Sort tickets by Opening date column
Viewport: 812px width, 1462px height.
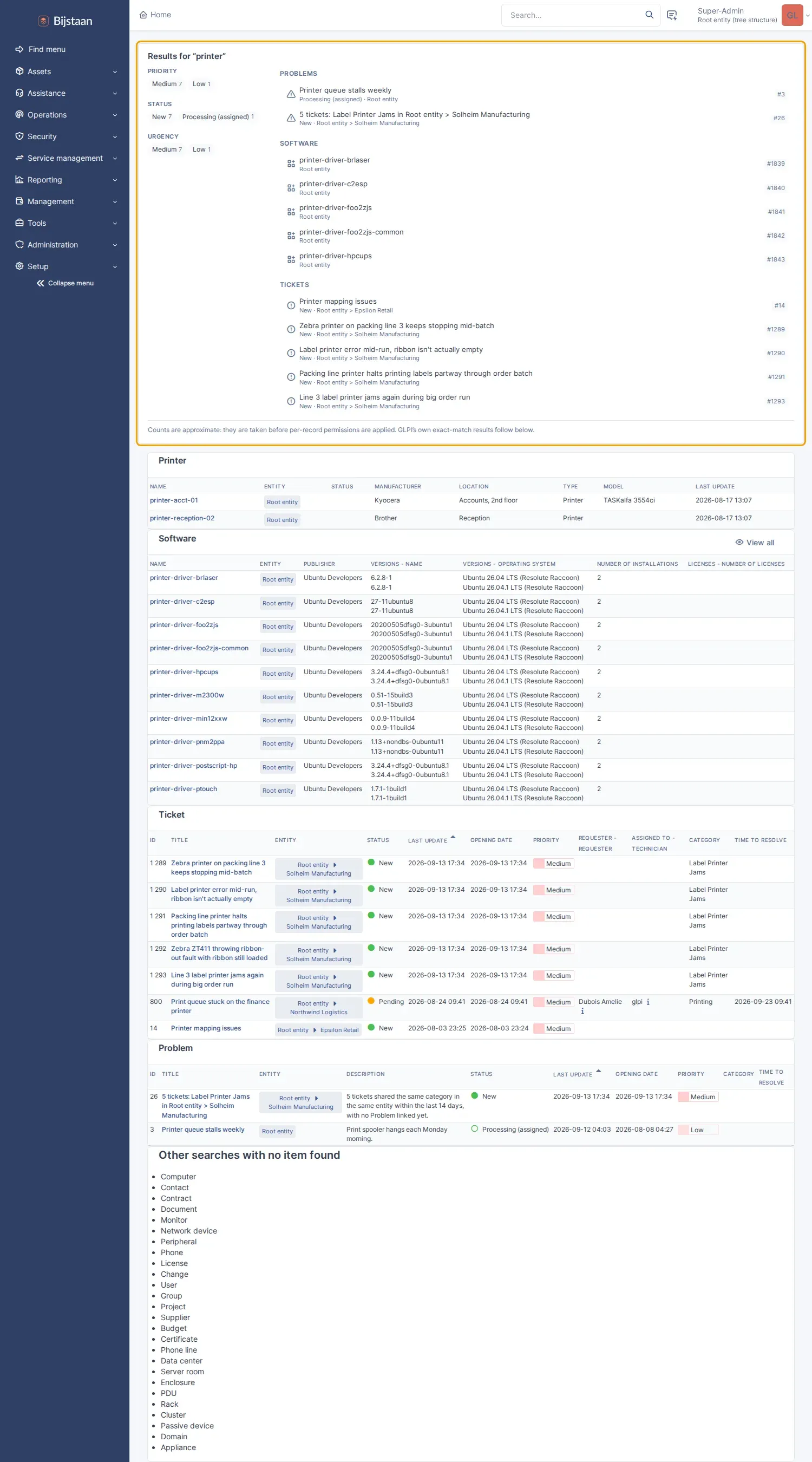pos(491,840)
